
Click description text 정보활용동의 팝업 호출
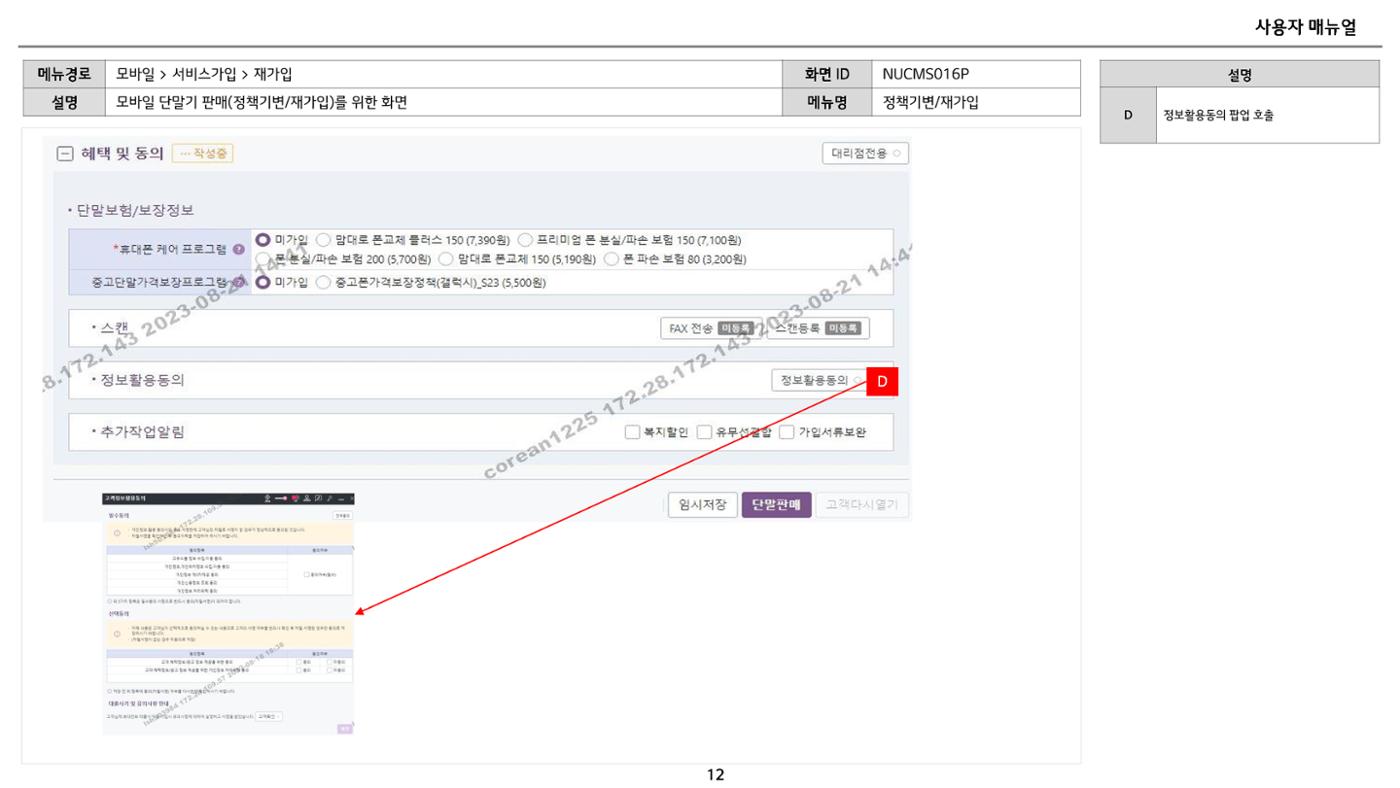tap(1218, 115)
